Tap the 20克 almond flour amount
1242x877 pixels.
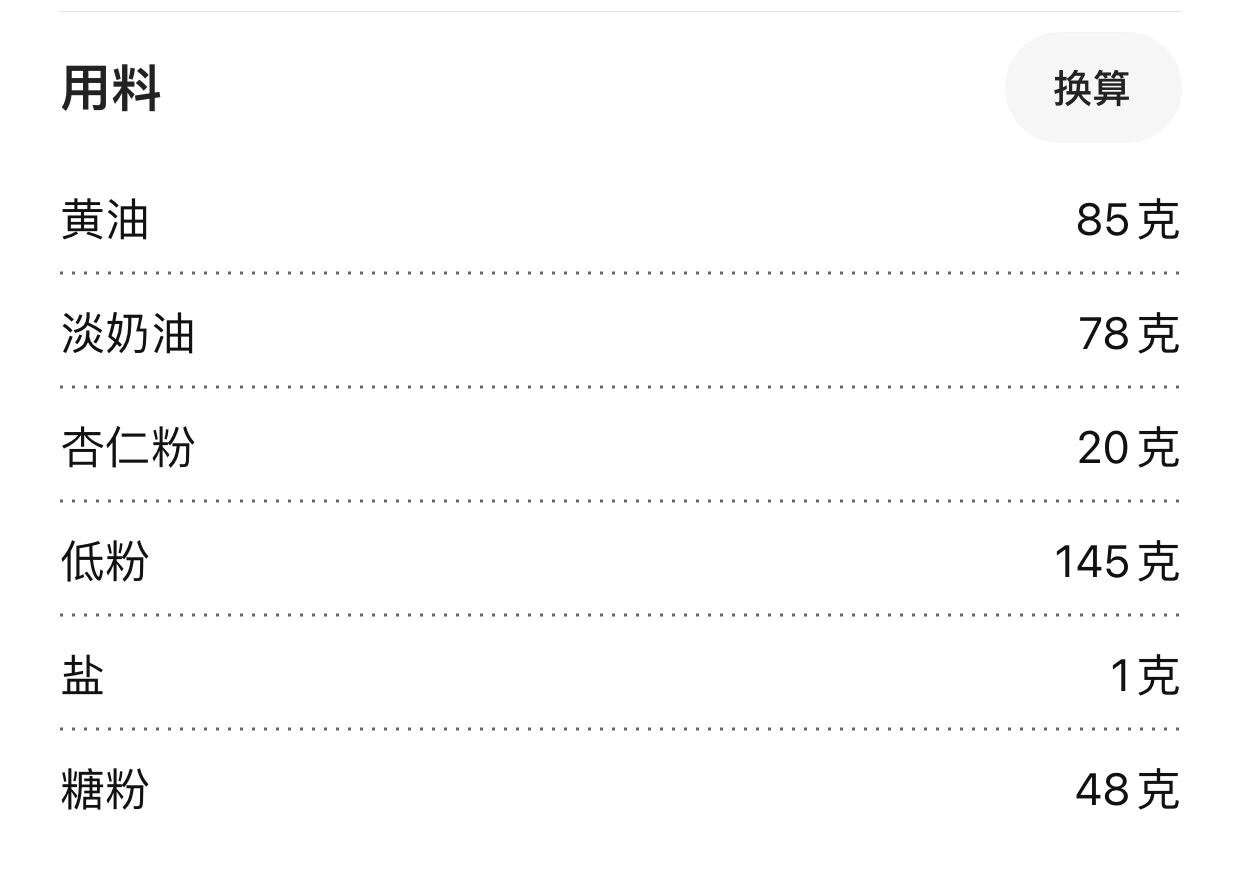tap(1129, 448)
